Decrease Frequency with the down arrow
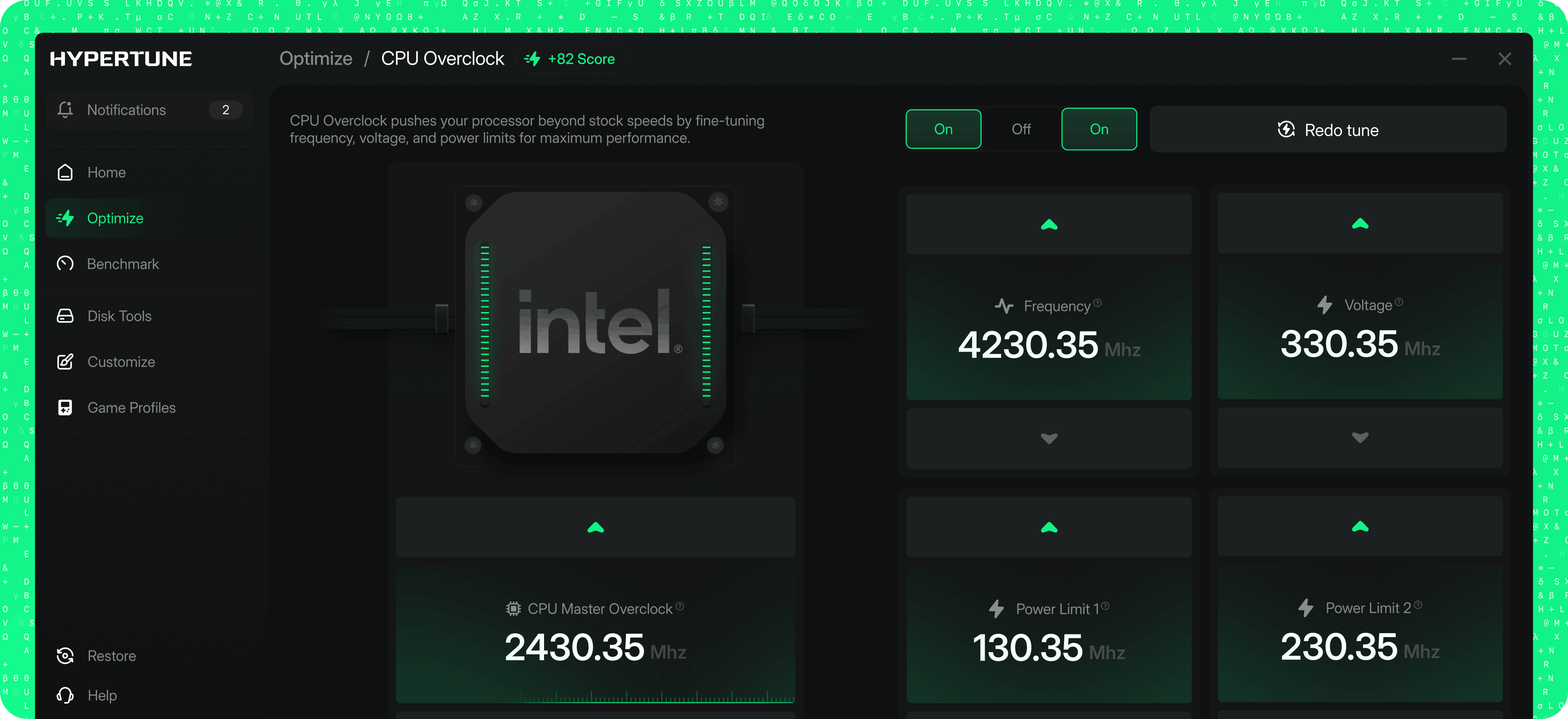 tap(1049, 438)
